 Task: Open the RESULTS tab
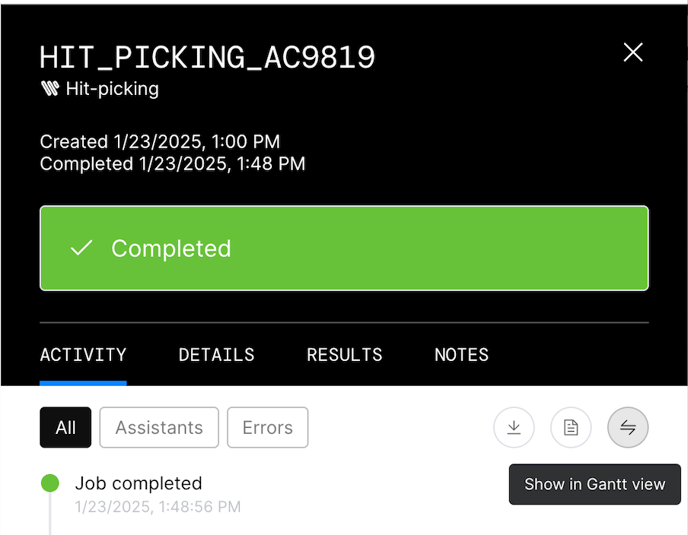(x=344, y=355)
